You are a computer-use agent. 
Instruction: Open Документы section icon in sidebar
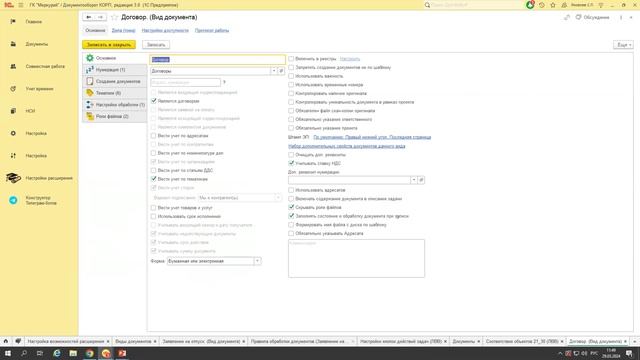tap(13, 44)
